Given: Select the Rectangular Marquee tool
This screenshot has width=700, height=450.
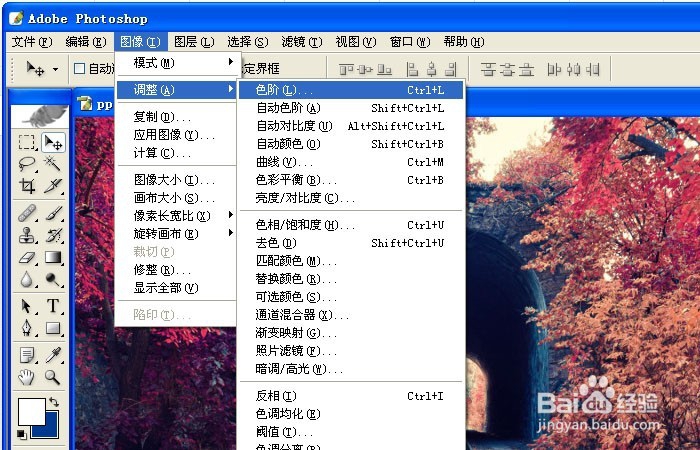Looking at the screenshot, I should coord(27,142).
